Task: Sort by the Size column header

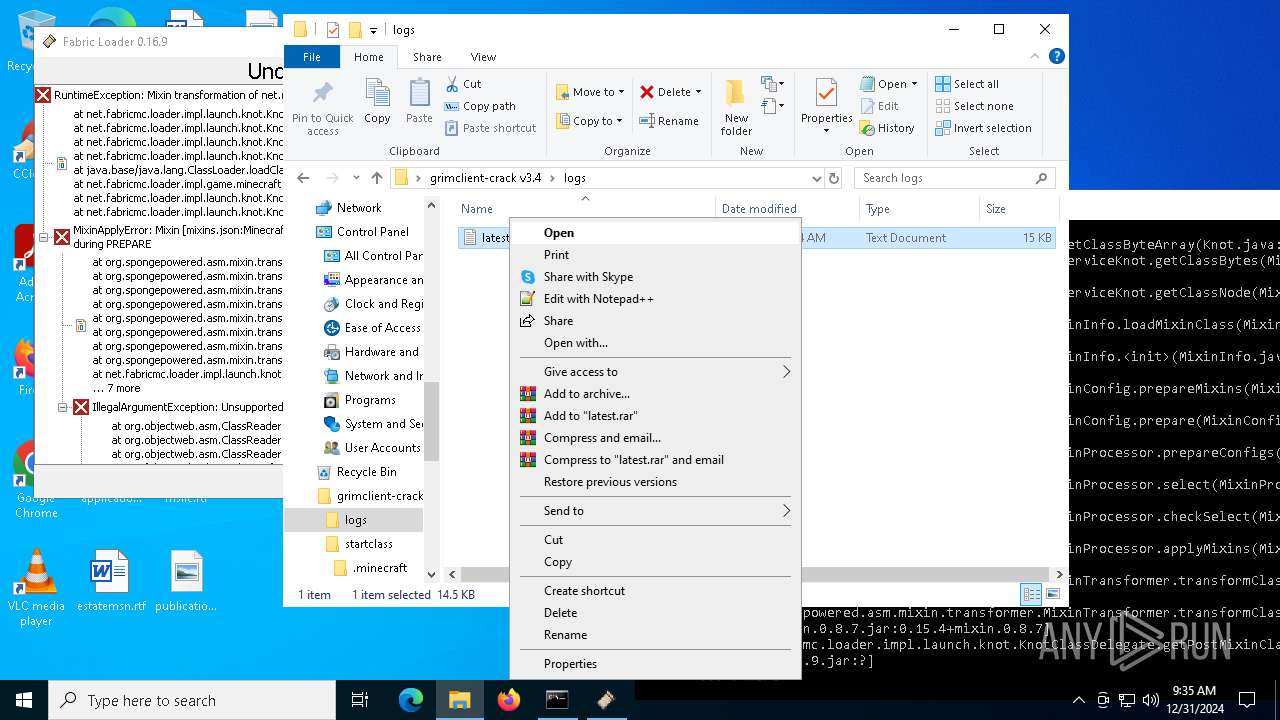Action: pos(1017,209)
